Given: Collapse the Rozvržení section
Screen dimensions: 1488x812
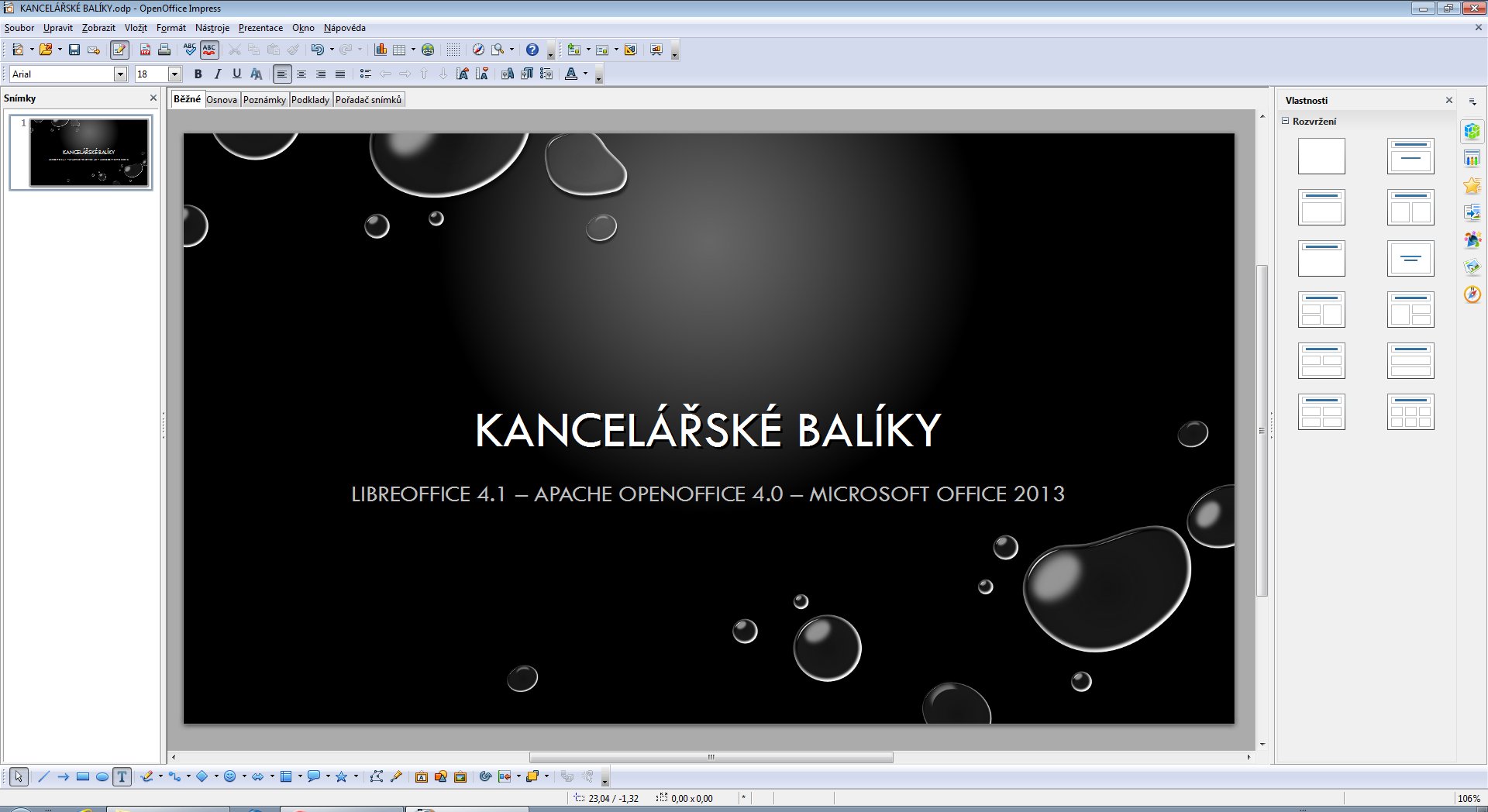Looking at the screenshot, I should 1285,121.
